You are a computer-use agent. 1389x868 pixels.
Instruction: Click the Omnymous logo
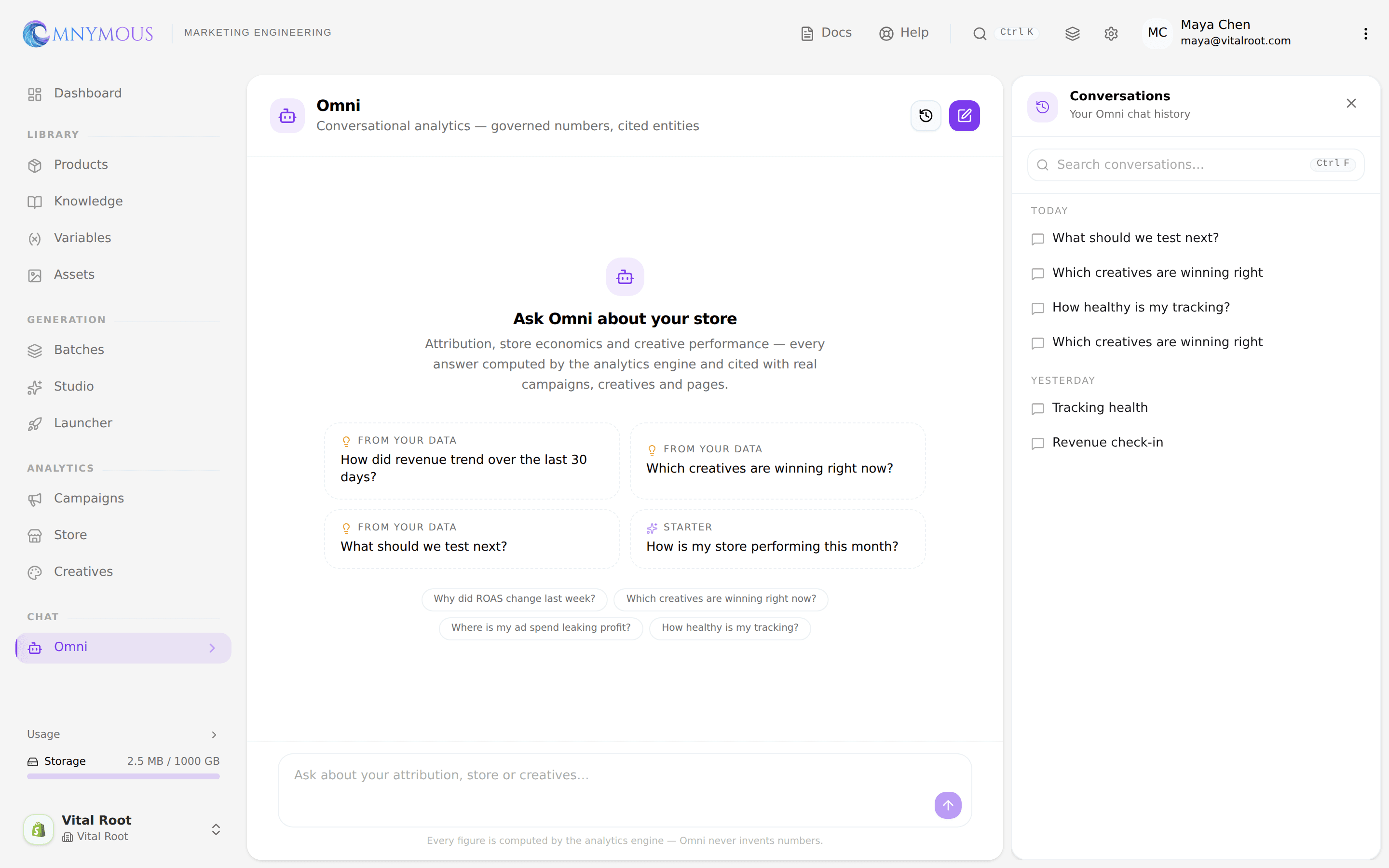88,33
